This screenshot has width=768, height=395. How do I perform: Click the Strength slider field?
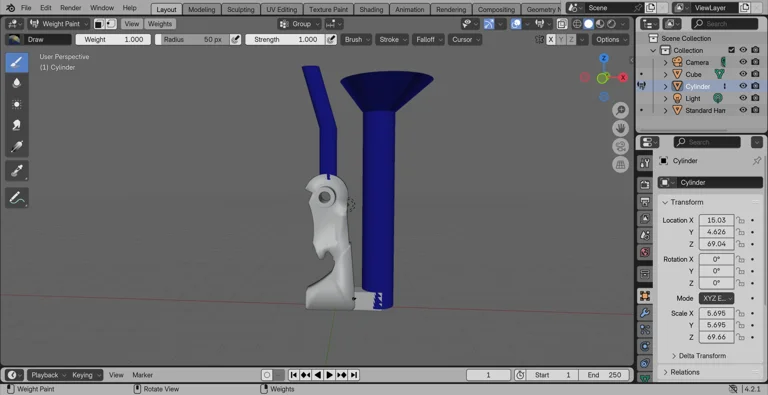[285, 40]
